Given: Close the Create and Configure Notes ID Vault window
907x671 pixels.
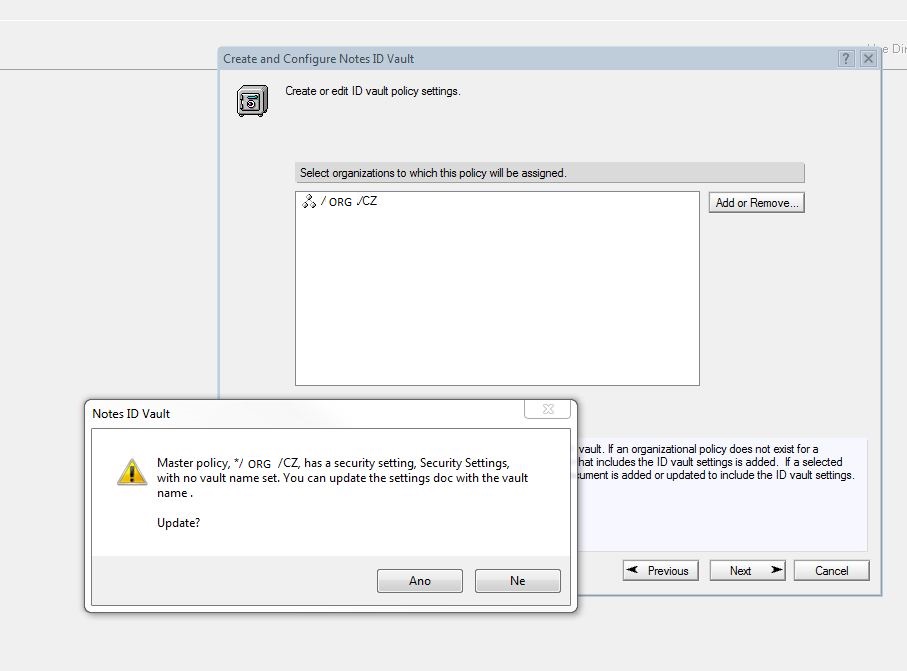Looking at the screenshot, I should point(868,58).
